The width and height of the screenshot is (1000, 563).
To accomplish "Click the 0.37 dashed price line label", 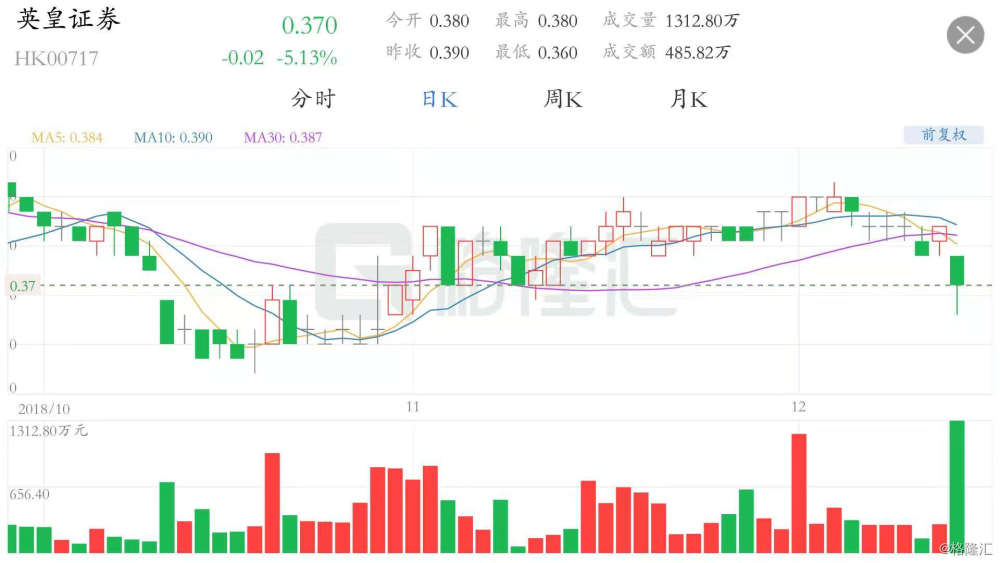I will click(22, 286).
